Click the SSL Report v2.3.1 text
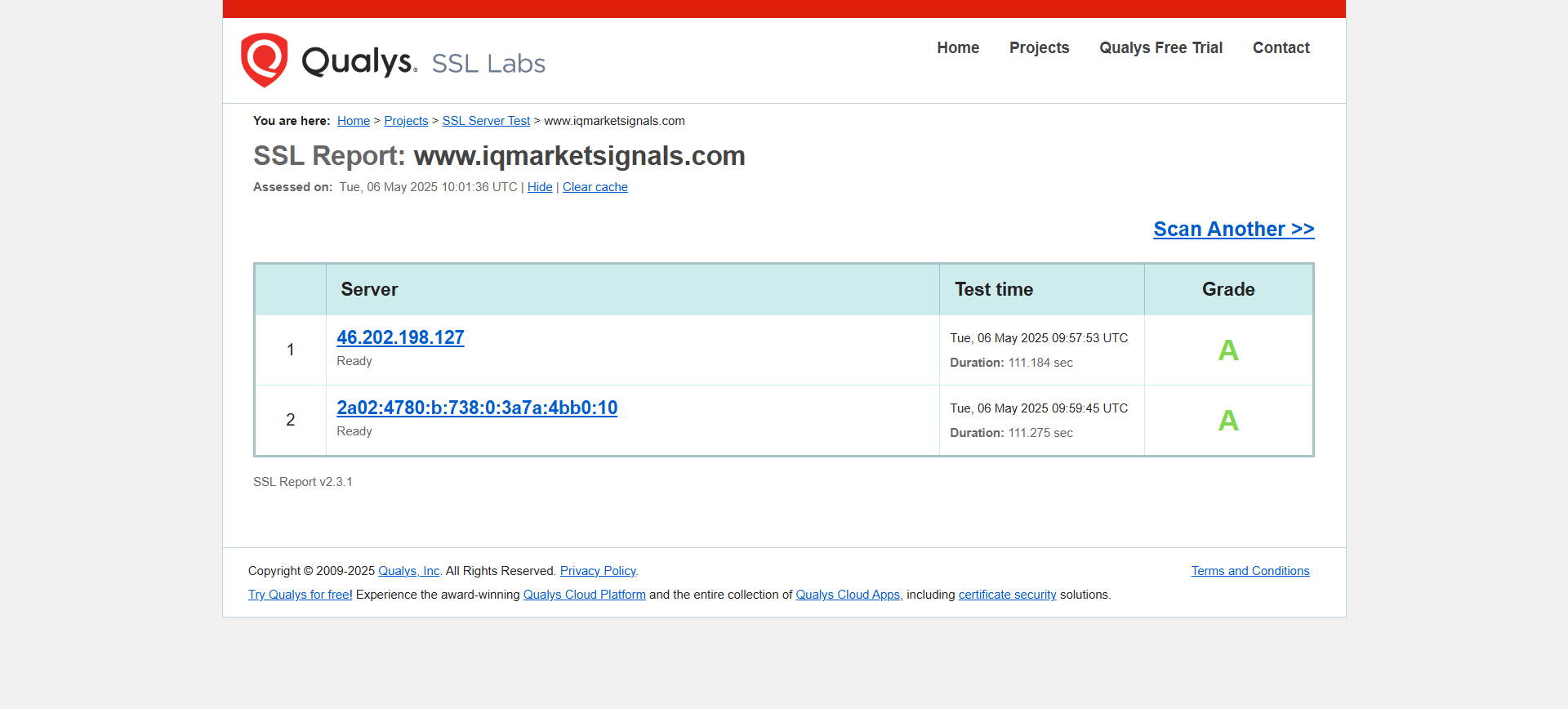This screenshot has width=1568, height=709. coord(303,482)
